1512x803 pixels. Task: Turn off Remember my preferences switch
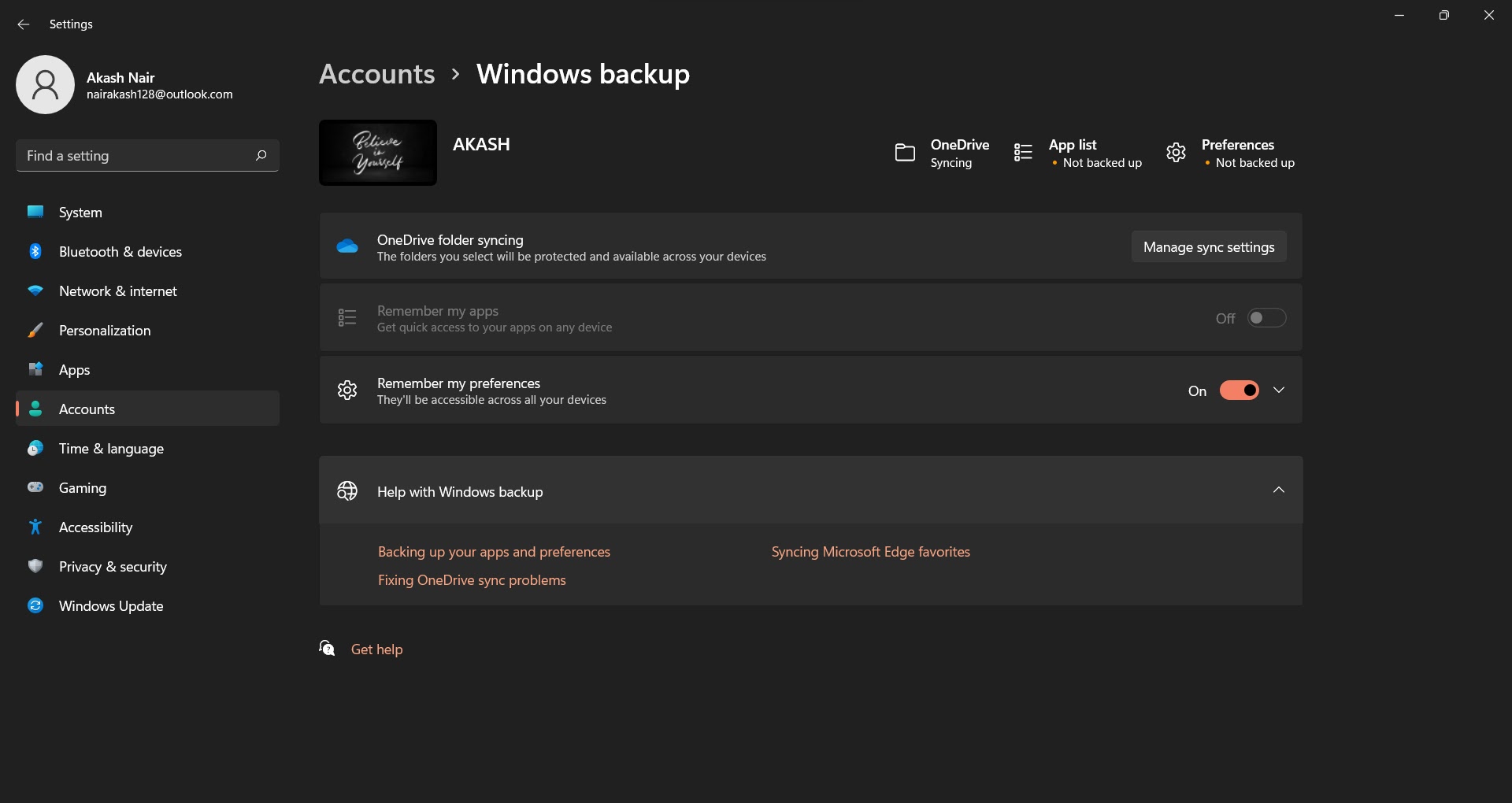[1240, 390]
